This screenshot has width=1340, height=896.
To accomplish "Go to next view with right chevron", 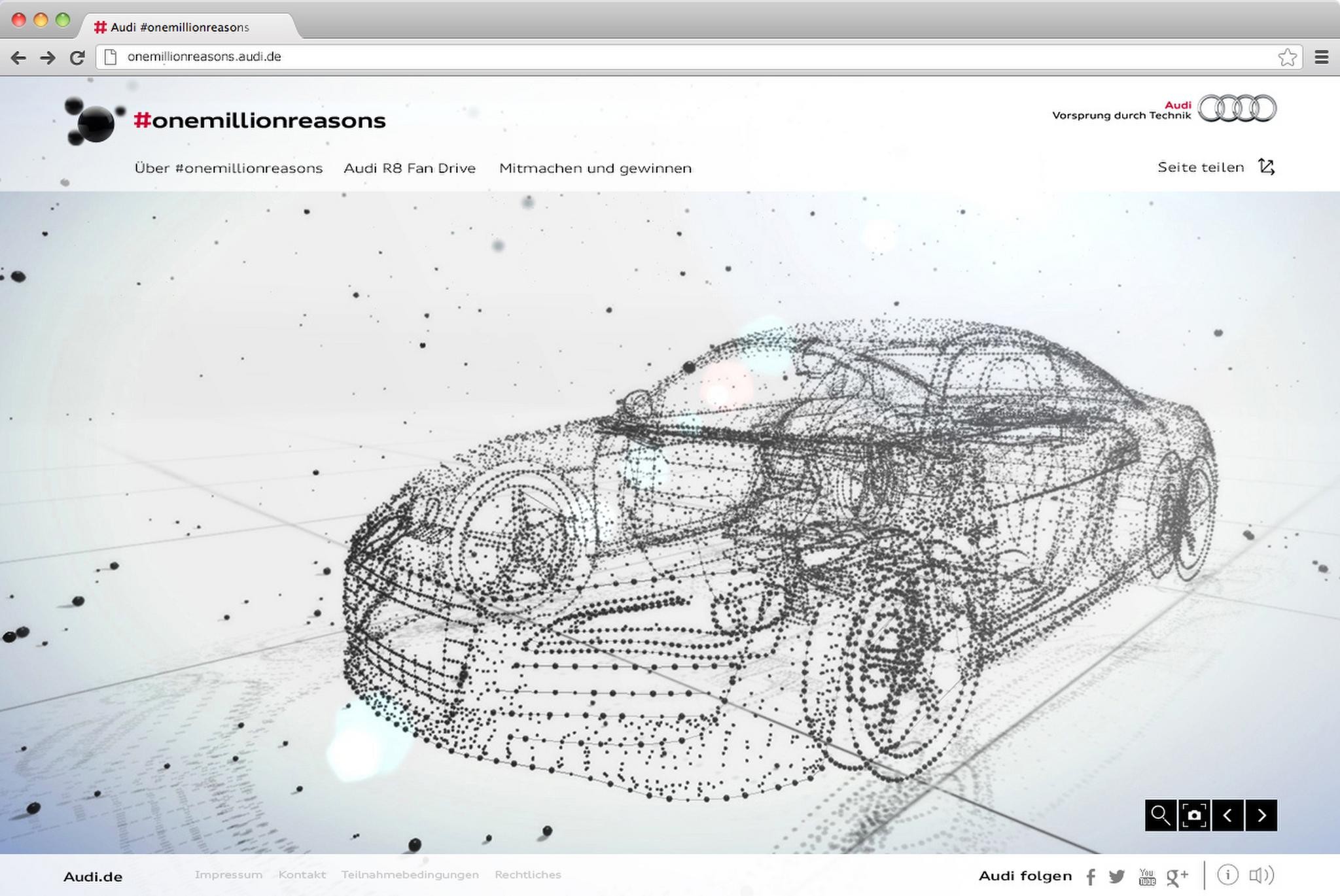I will 1261,816.
